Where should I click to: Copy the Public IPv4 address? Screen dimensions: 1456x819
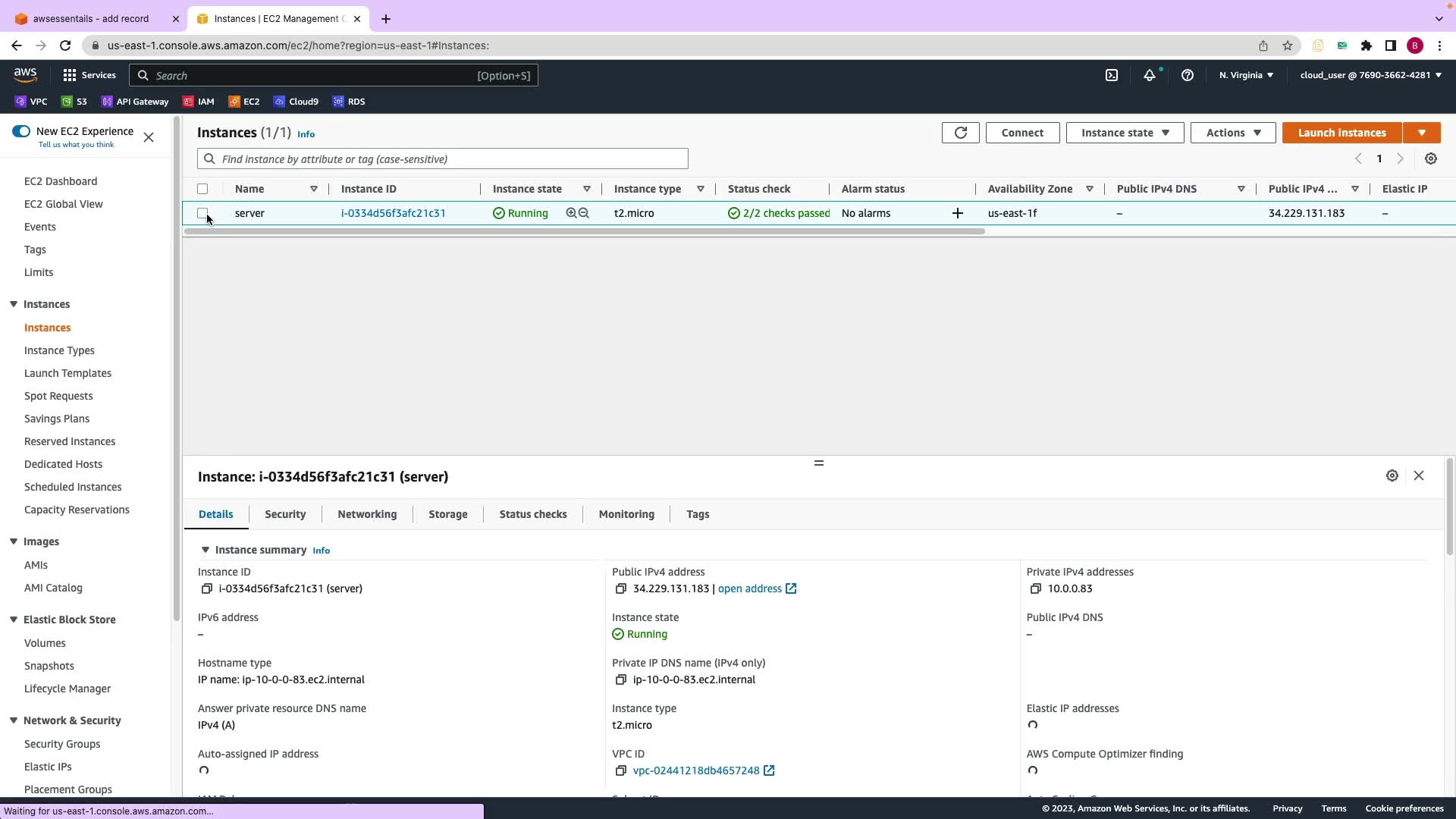click(x=620, y=589)
